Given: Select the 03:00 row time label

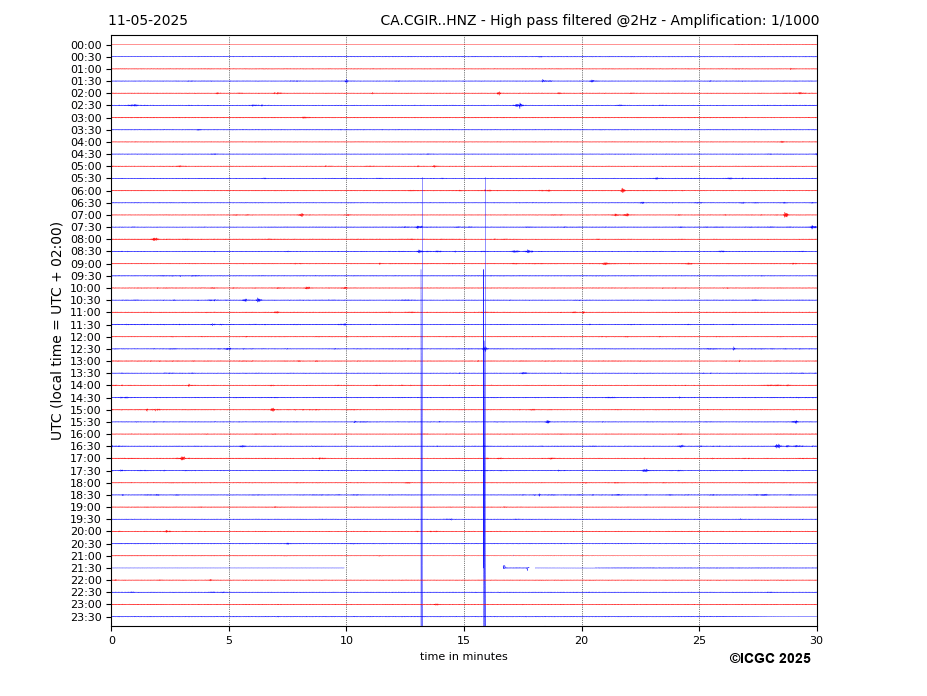Looking at the screenshot, I should tap(86, 118).
